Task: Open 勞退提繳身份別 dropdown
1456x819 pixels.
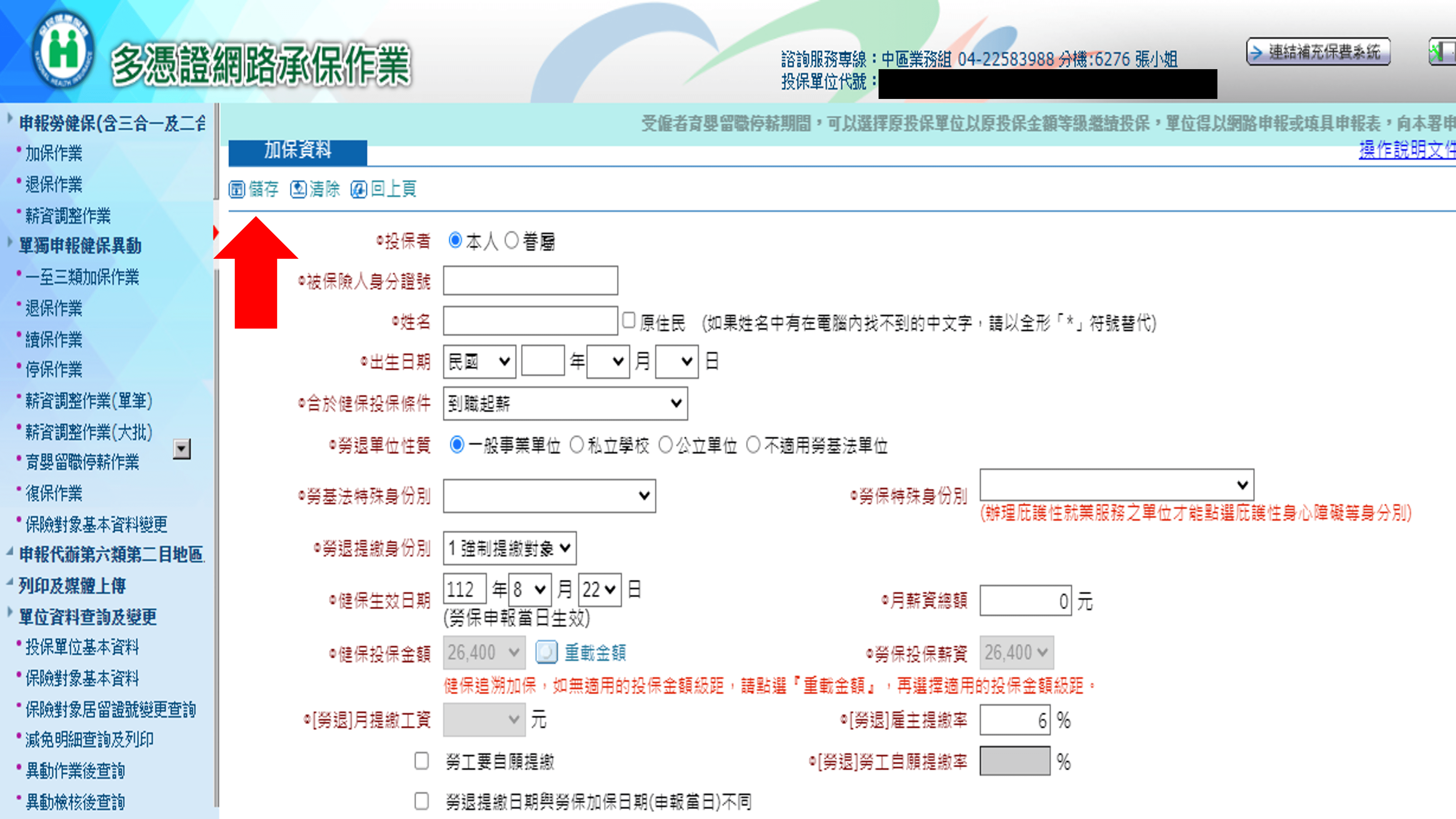Action: pyautogui.click(x=509, y=548)
